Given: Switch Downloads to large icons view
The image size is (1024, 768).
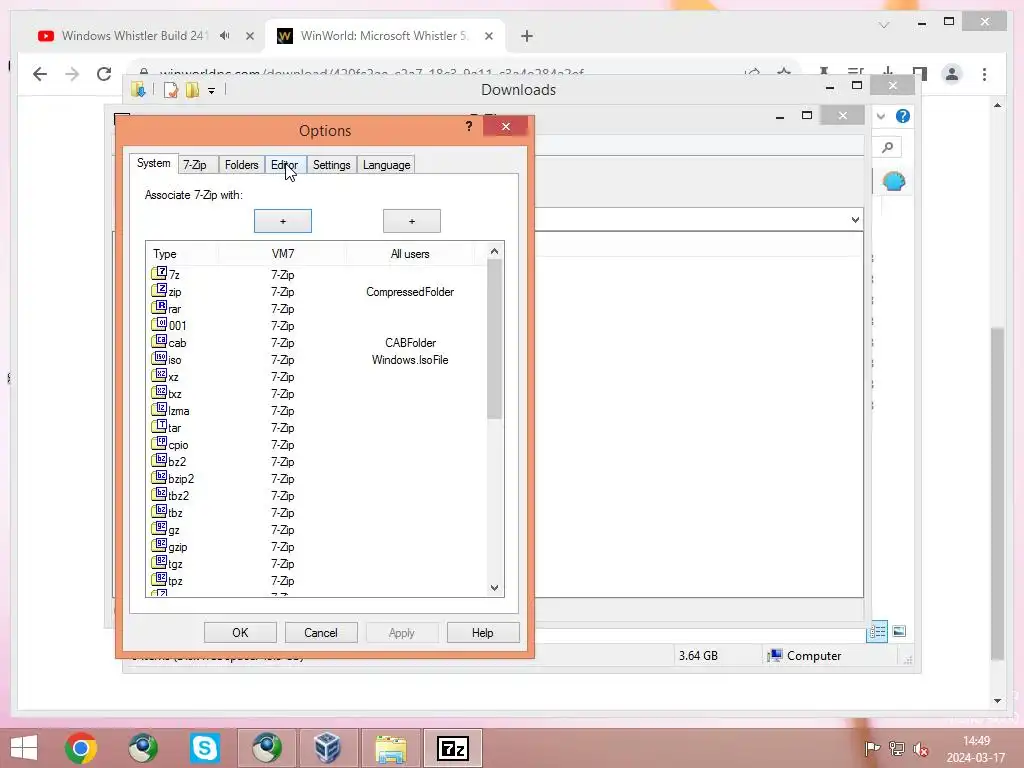Looking at the screenshot, I should click(x=899, y=631).
